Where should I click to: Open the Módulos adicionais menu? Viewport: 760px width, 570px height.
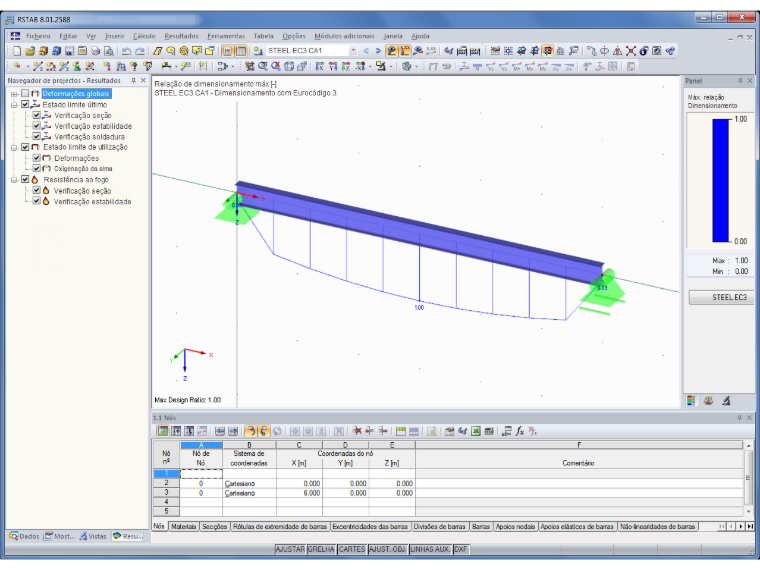[344, 36]
